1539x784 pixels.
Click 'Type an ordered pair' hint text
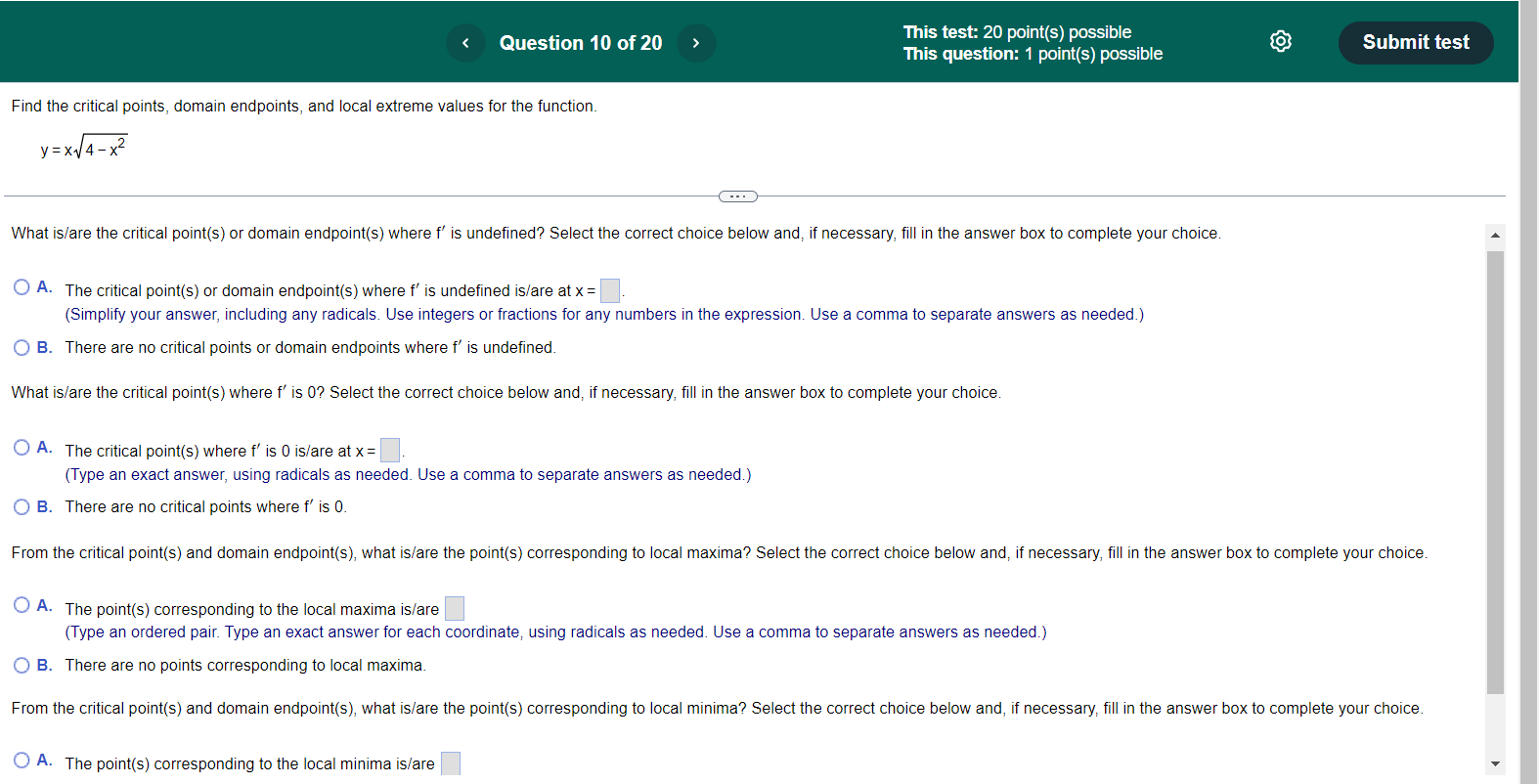click(555, 632)
